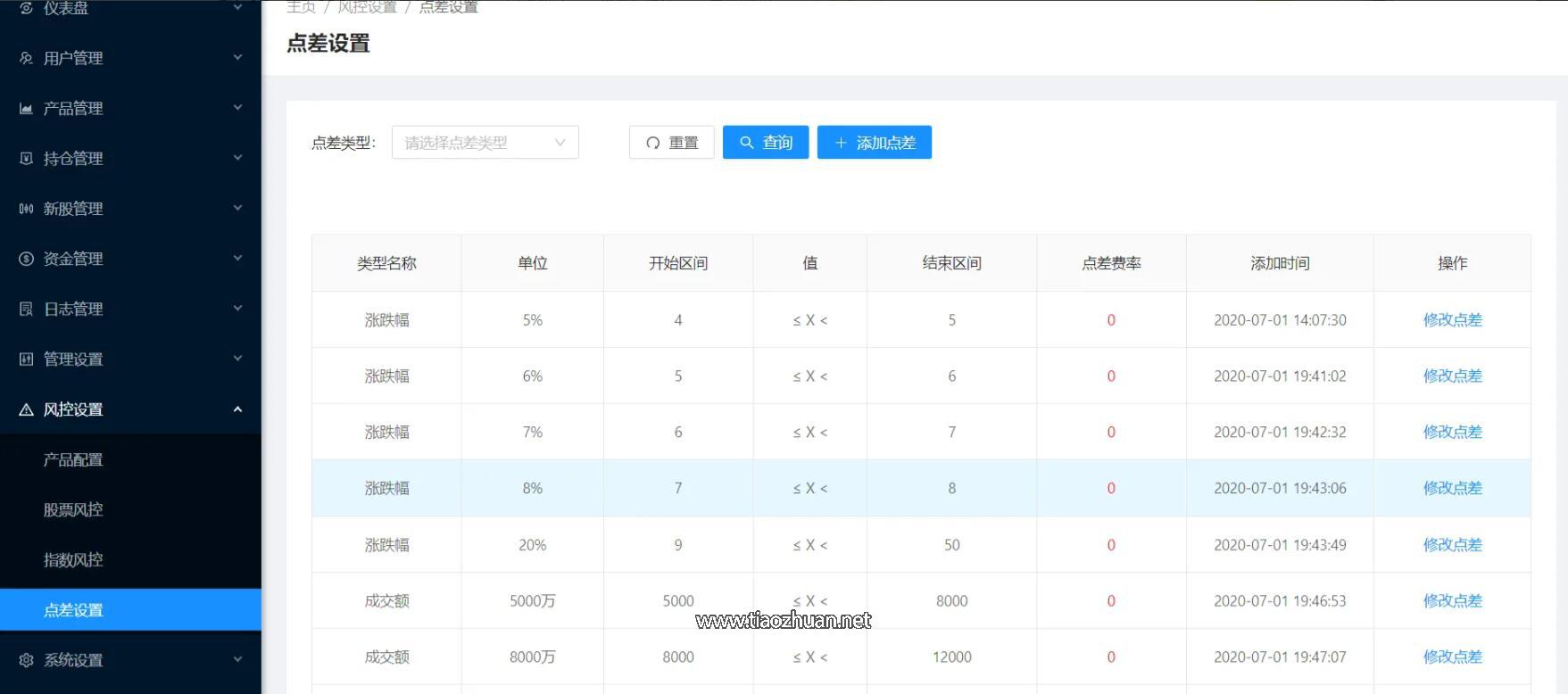Image resolution: width=1568 pixels, height=694 pixels.
Task: Click 修改点差 for the 5000万 row
Action: 1452,601
